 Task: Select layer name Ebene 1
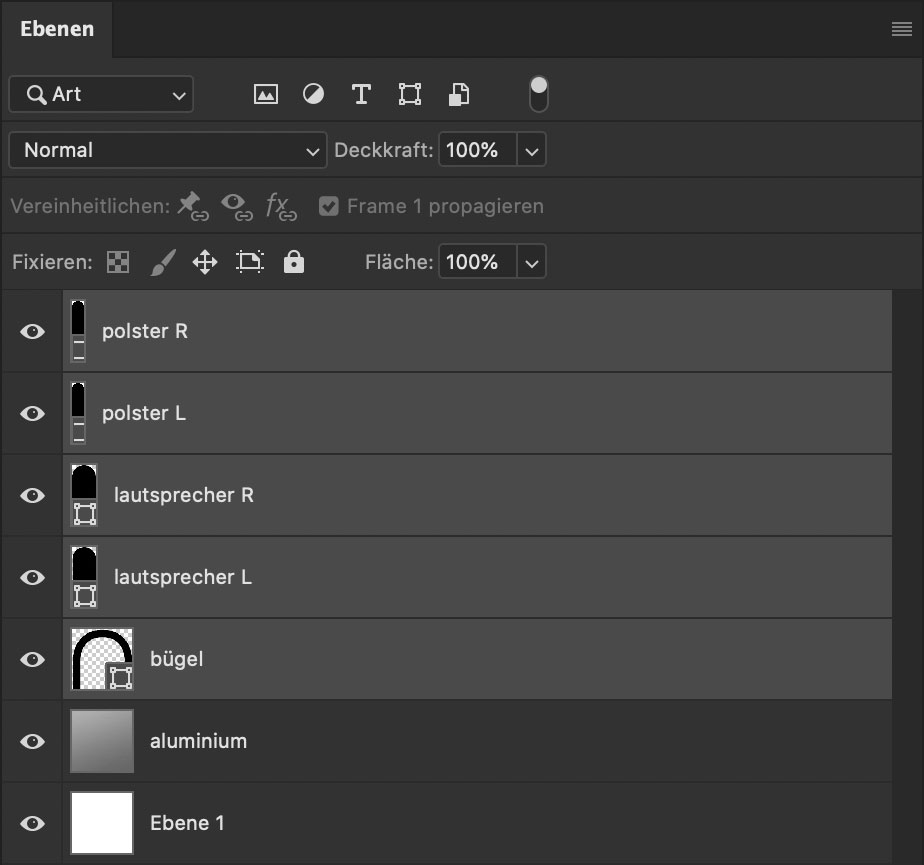(x=187, y=823)
